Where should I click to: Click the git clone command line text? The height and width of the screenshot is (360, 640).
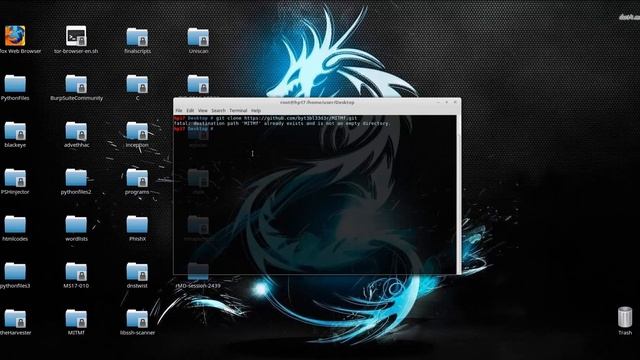pos(287,118)
